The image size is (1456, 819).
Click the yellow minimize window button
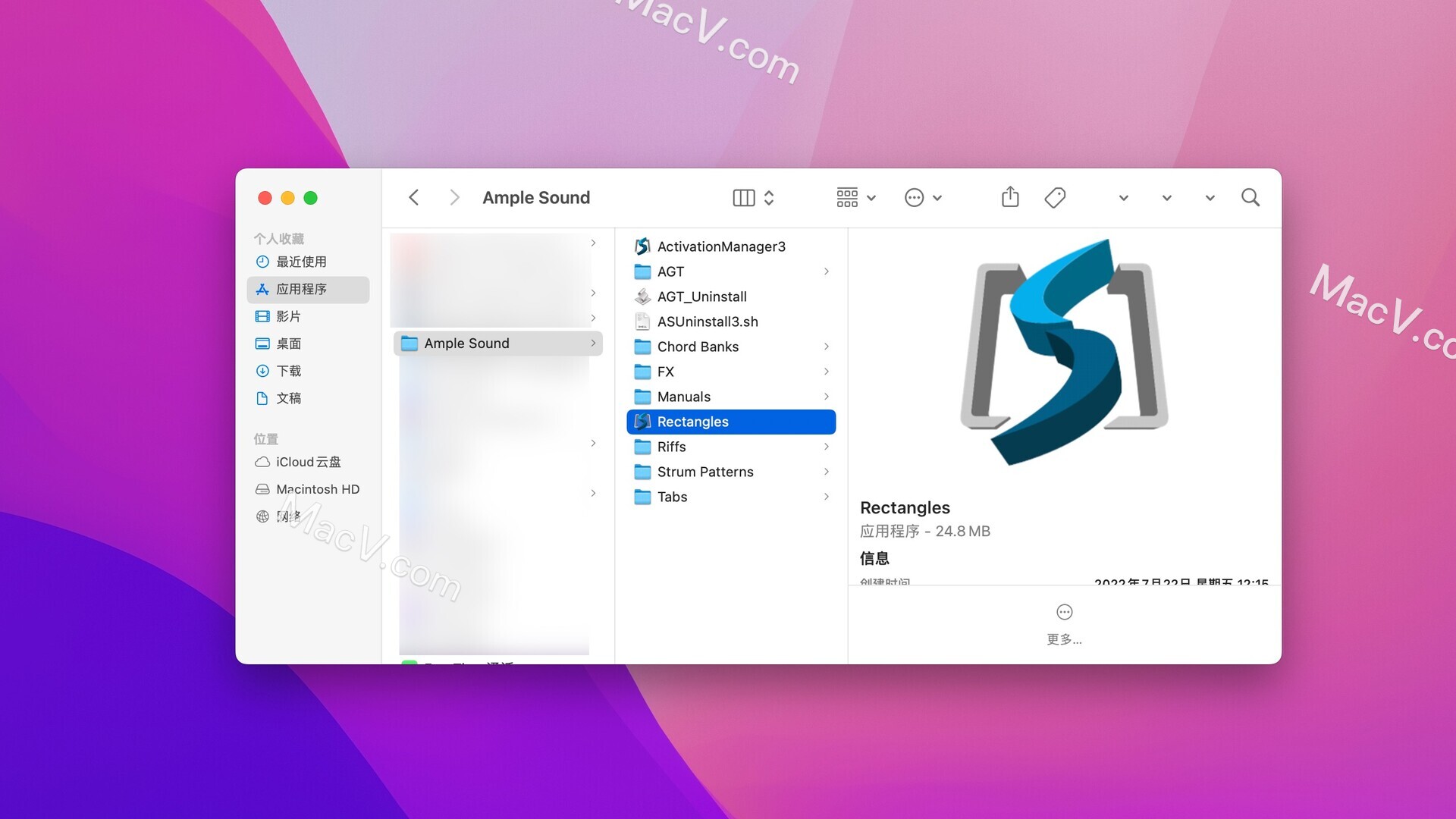click(287, 198)
